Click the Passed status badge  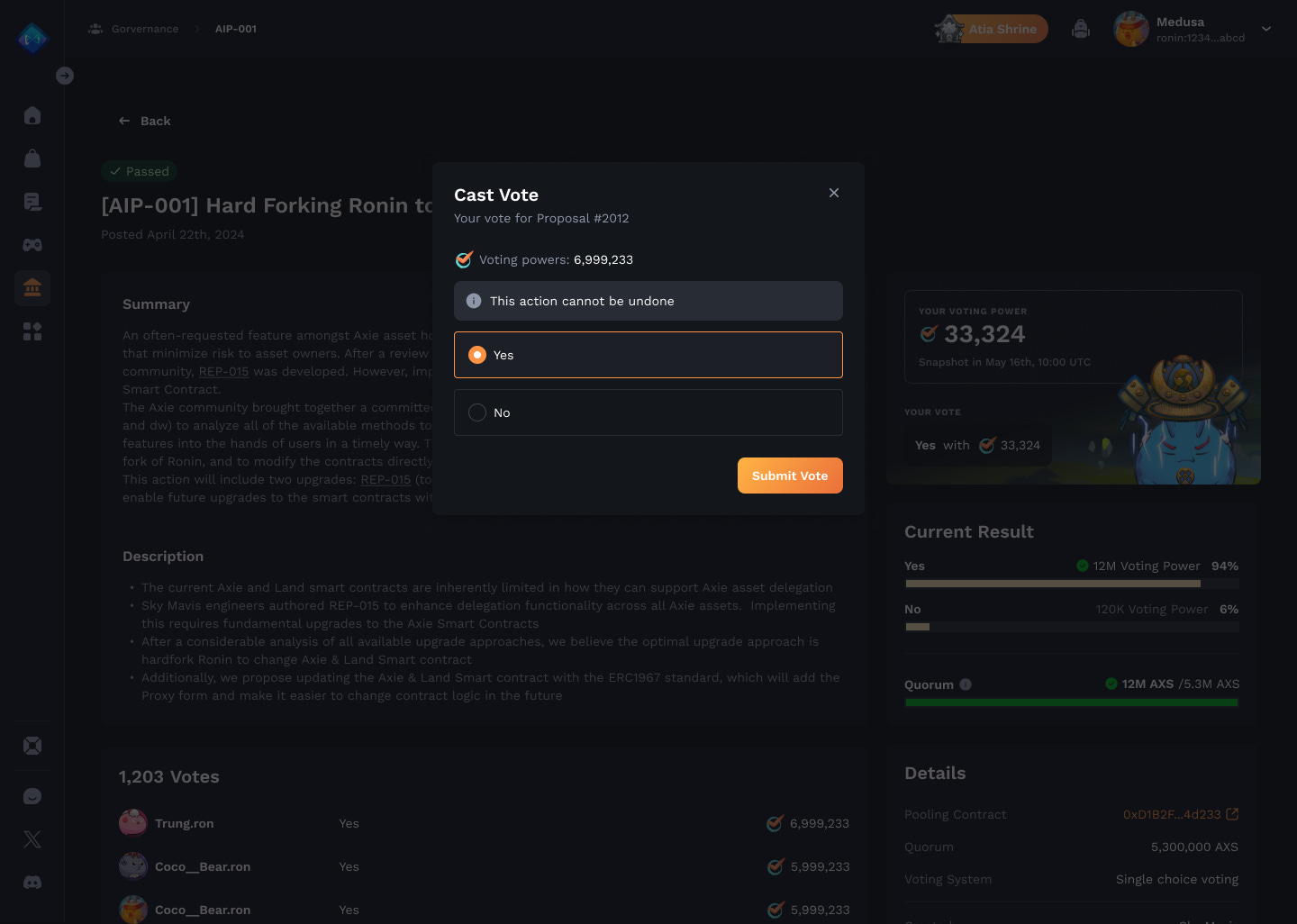139,171
